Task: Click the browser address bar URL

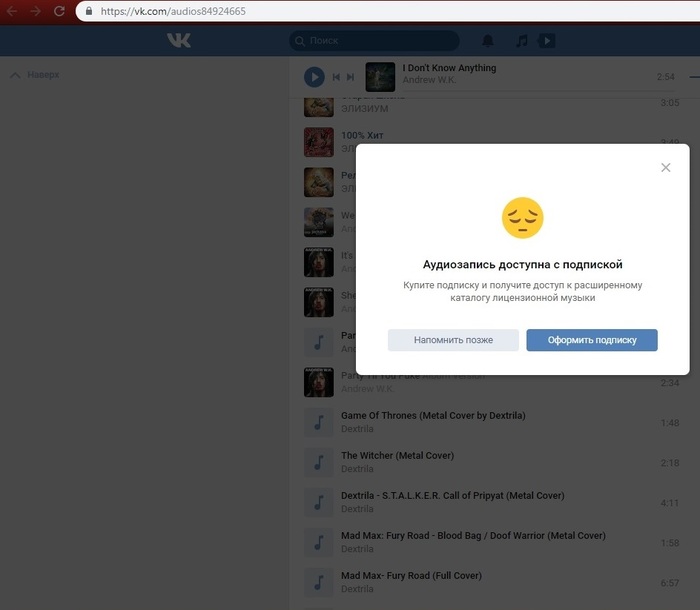Action: pos(173,11)
